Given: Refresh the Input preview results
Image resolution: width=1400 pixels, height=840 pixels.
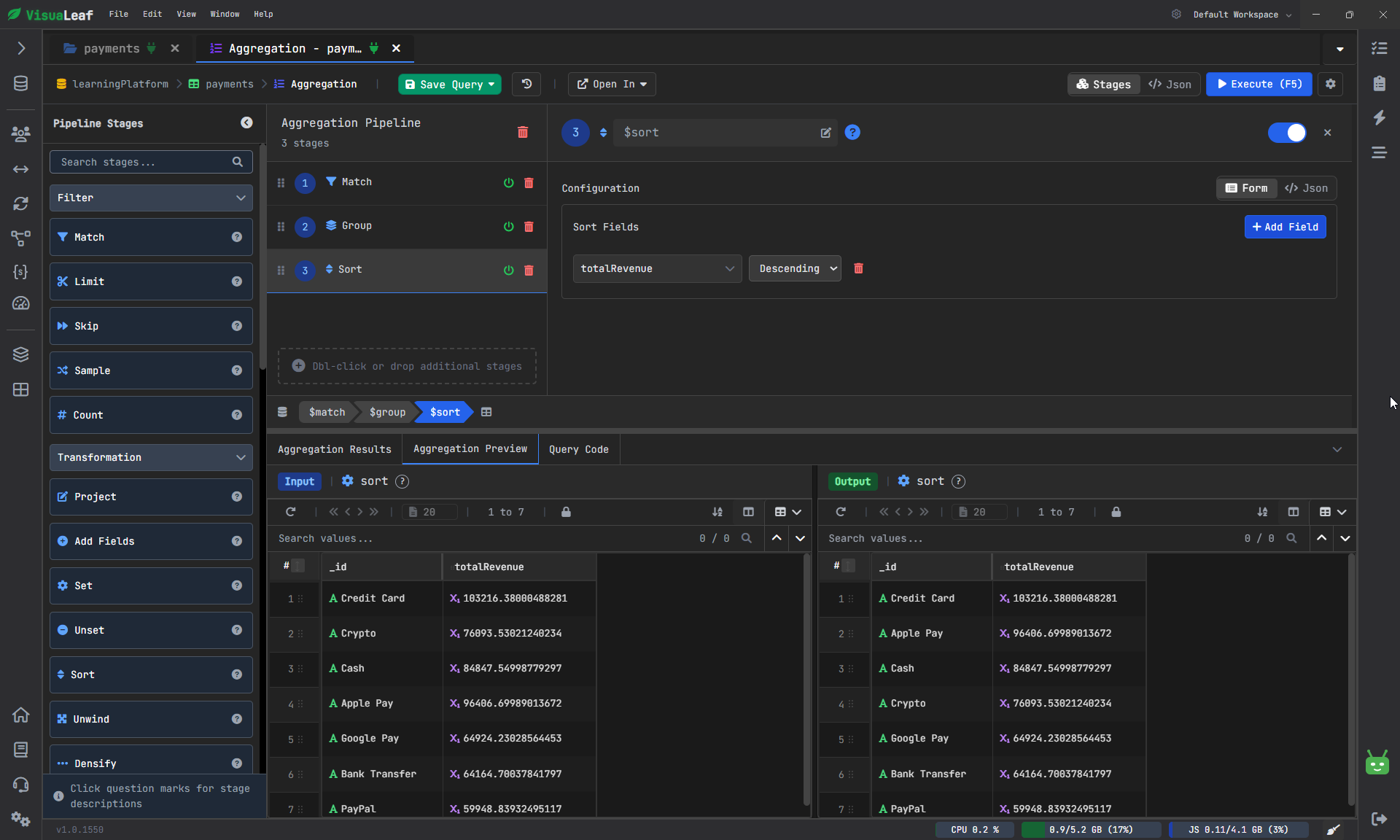Looking at the screenshot, I should 291,512.
